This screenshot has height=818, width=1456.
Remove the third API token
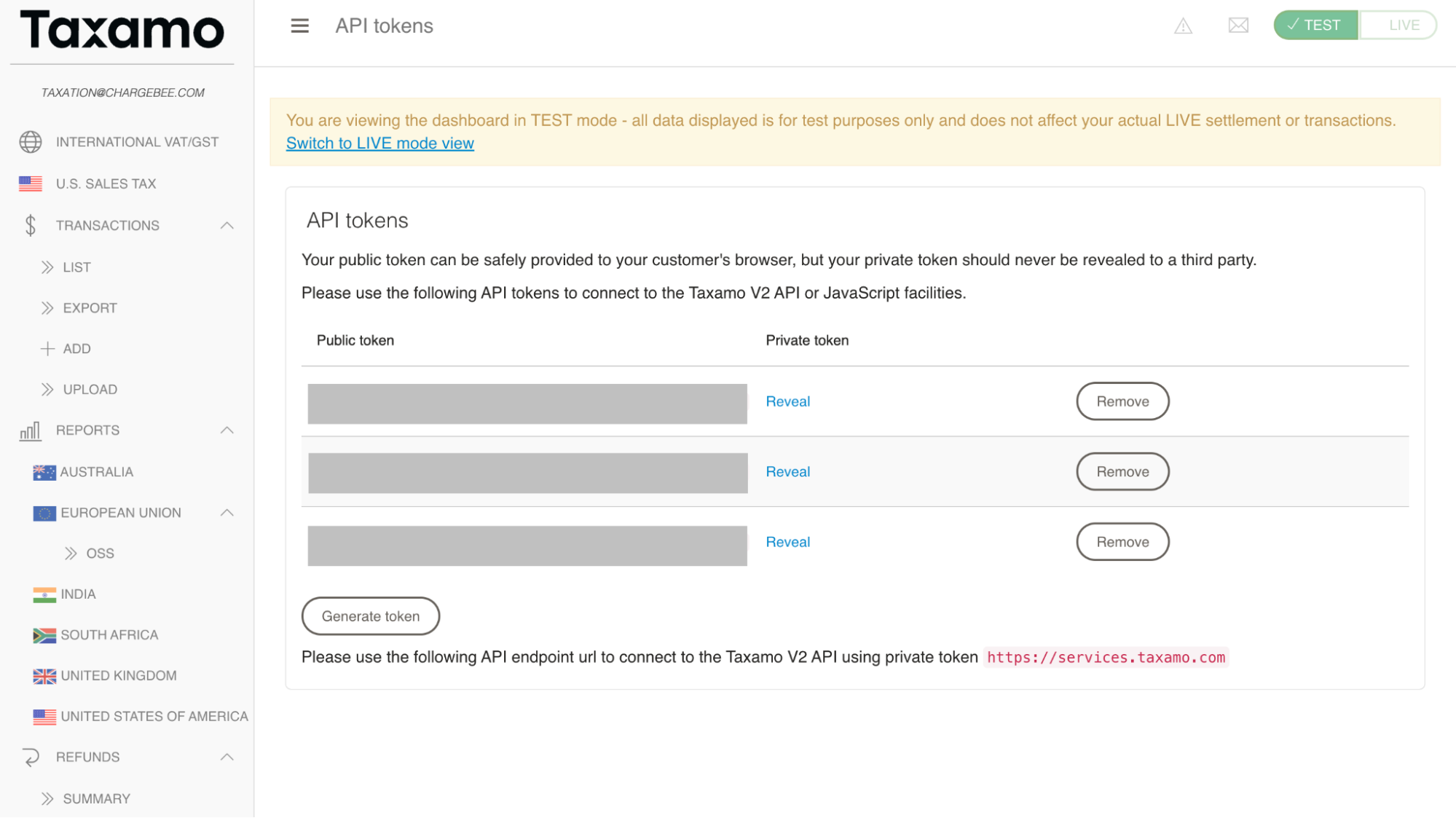click(1122, 542)
